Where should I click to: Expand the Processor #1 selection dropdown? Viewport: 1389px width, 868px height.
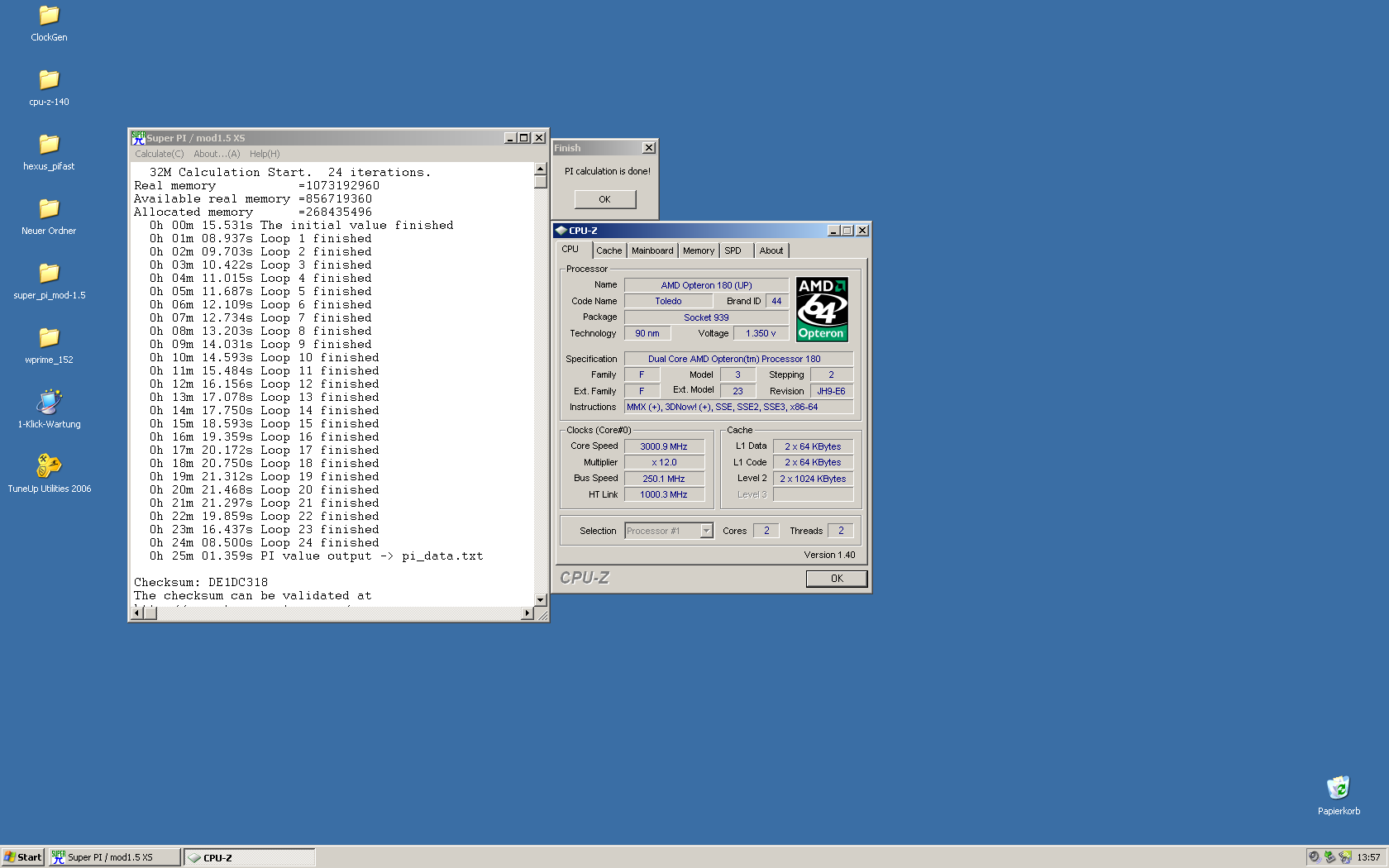tap(706, 531)
